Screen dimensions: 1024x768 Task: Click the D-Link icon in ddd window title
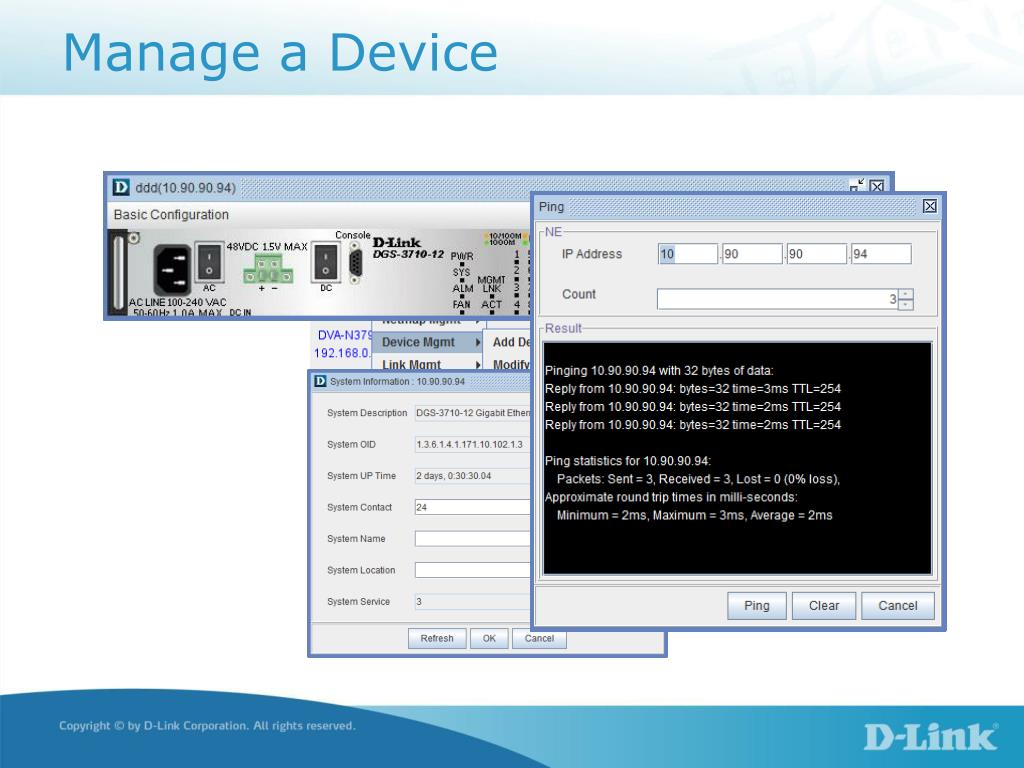pyautogui.click(x=121, y=187)
